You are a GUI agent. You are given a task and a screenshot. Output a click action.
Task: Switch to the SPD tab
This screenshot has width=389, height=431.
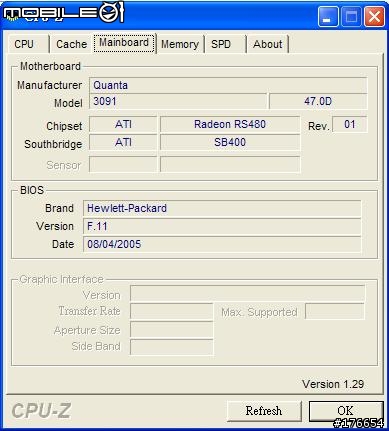click(225, 44)
